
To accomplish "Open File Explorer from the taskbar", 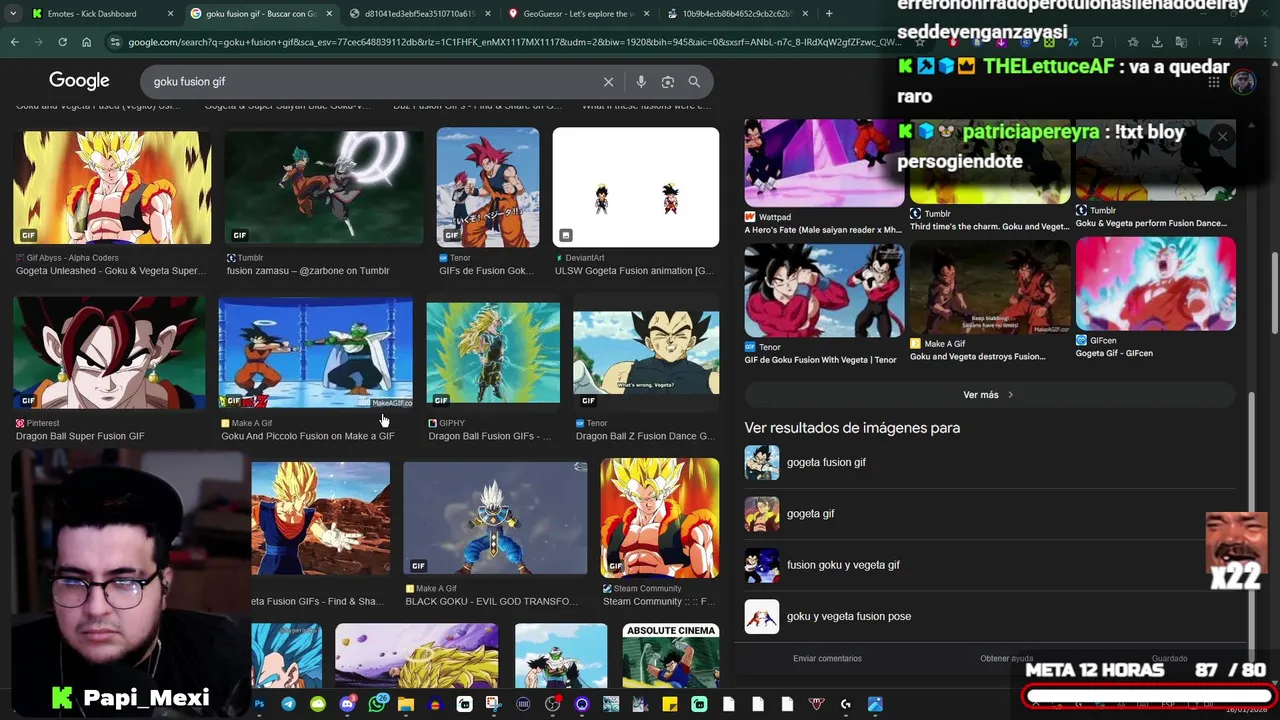I will pyautogui.click(x=406, y=704).
